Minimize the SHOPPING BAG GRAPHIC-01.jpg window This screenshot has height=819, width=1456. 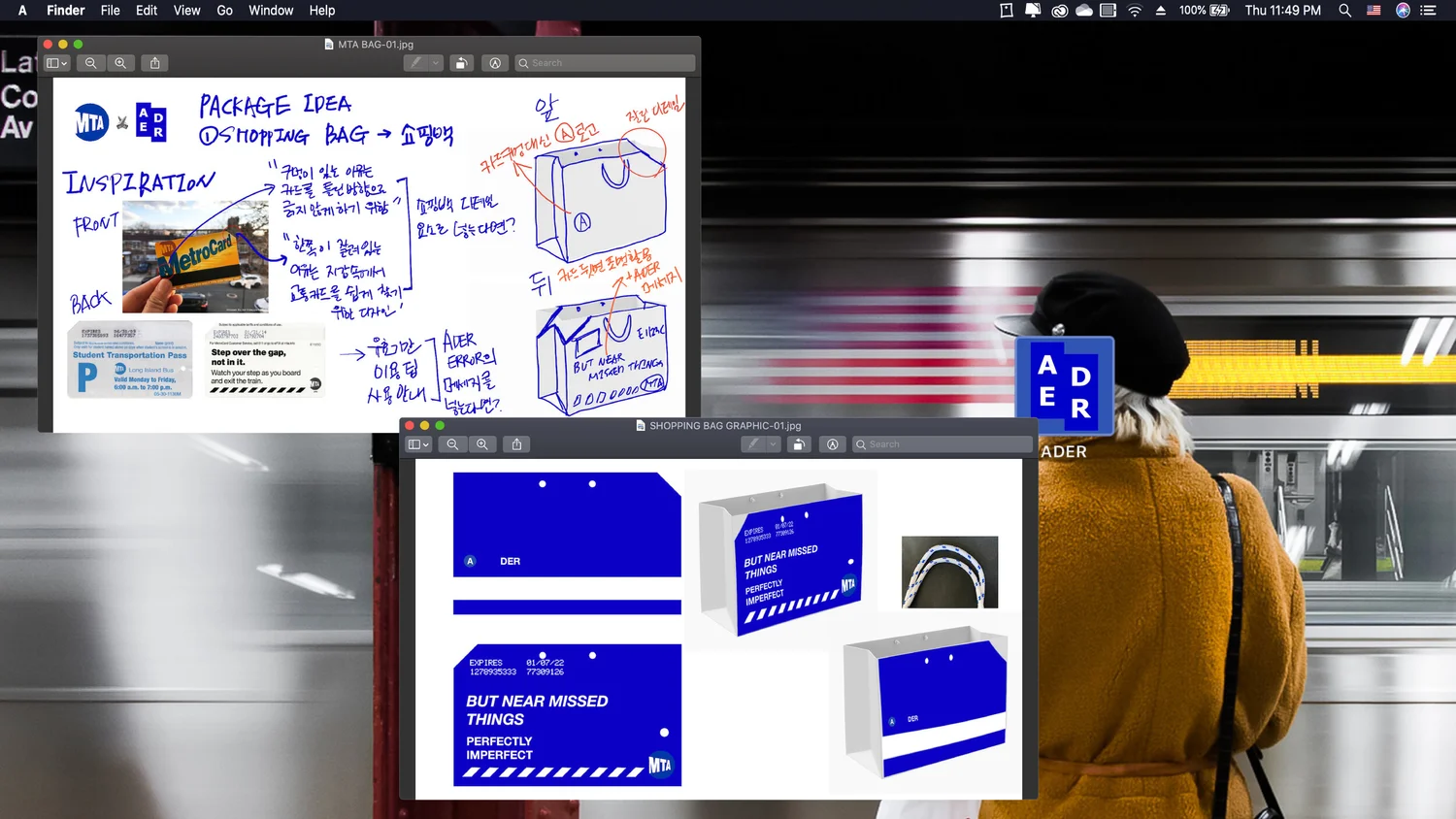click(x=424, y=426)
